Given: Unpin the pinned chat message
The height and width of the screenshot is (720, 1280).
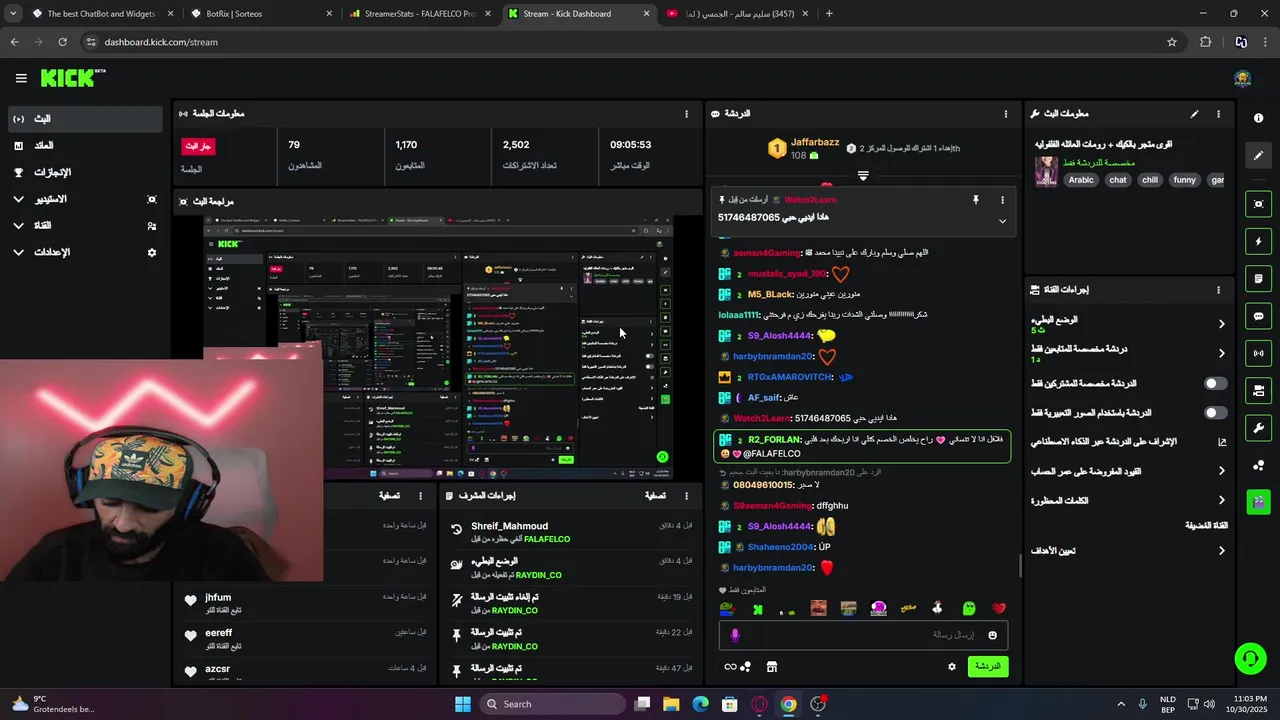Looking at the screenshot, I should pos(976,200).
